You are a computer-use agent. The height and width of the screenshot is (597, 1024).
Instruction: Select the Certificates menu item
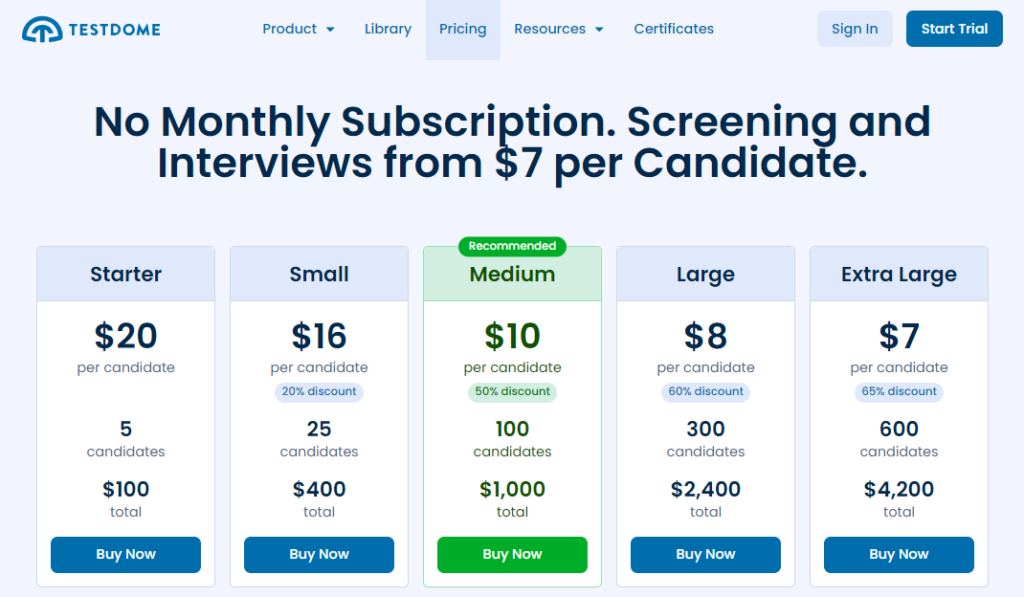click(673, 29)
